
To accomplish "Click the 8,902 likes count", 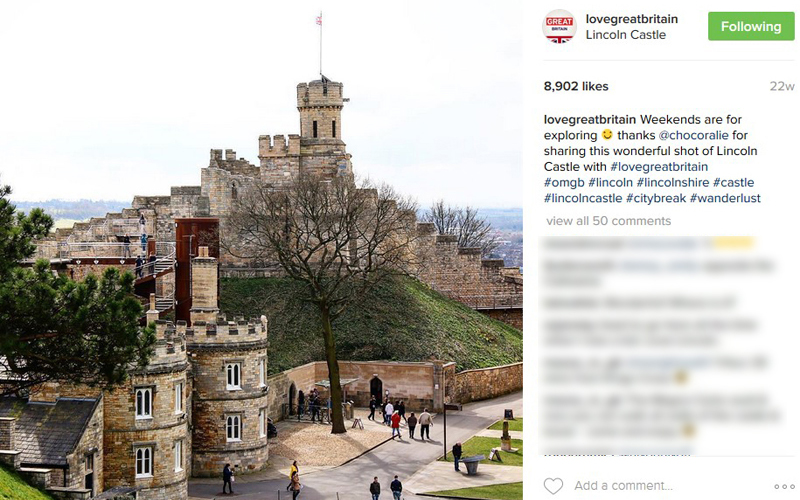I will click(x=576, y=86).
